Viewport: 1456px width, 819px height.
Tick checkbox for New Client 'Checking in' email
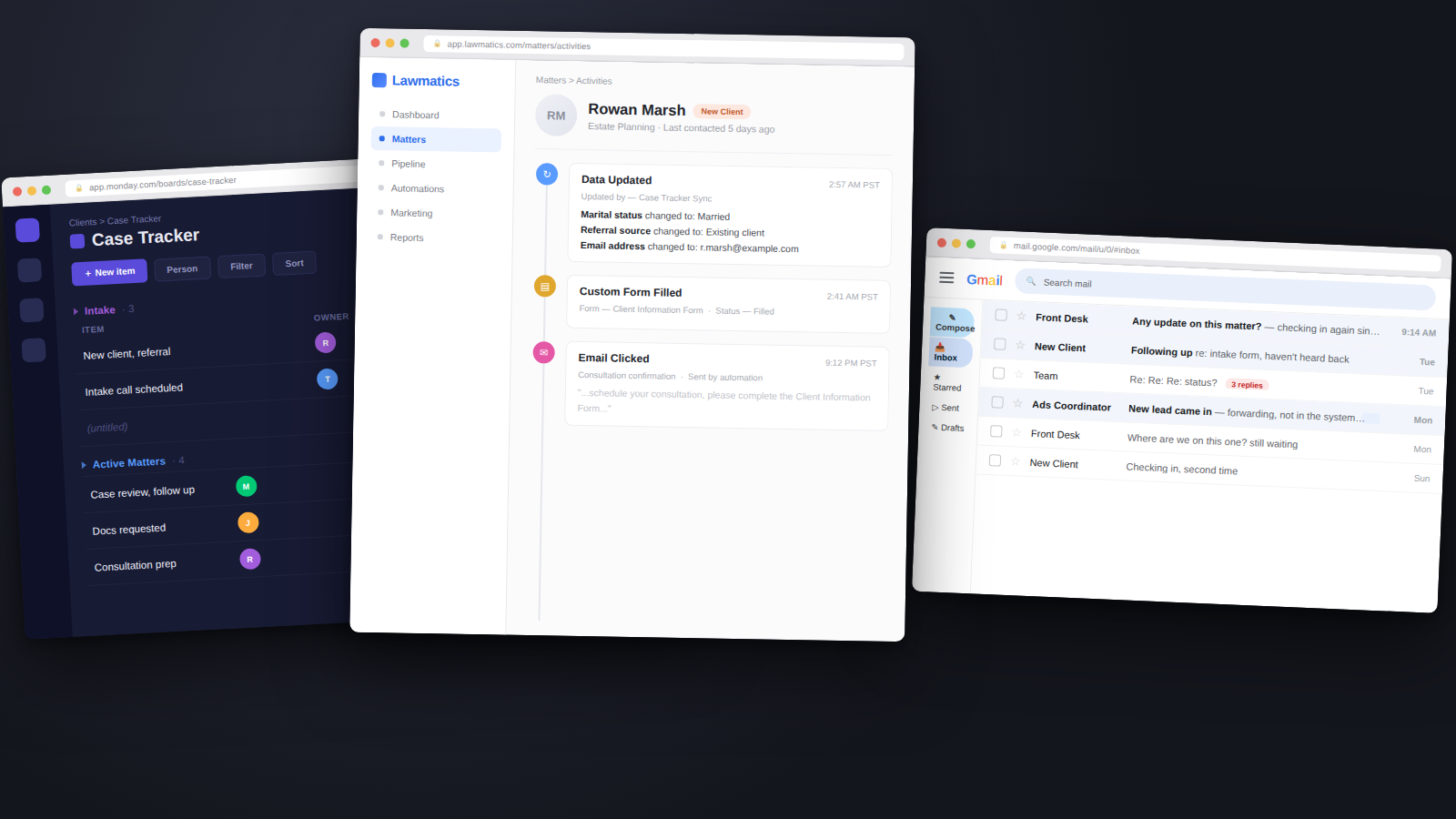[995, 460]
